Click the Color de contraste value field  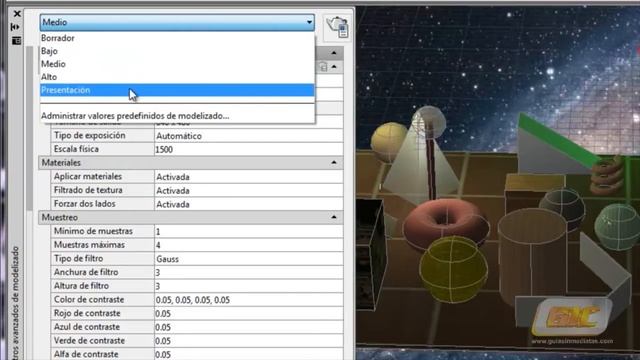(x=249, y=300)
